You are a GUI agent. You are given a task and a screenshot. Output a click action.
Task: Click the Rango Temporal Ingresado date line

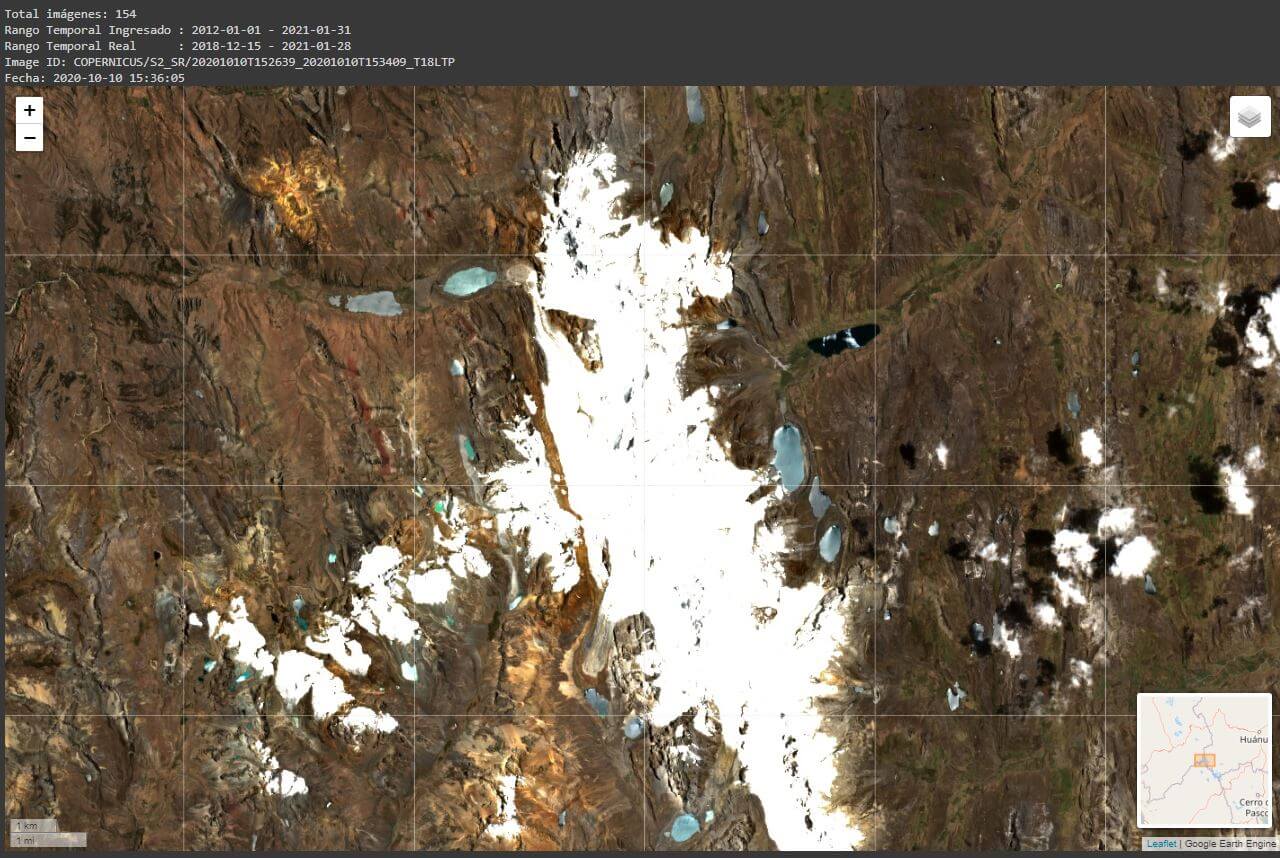(177, 30)
